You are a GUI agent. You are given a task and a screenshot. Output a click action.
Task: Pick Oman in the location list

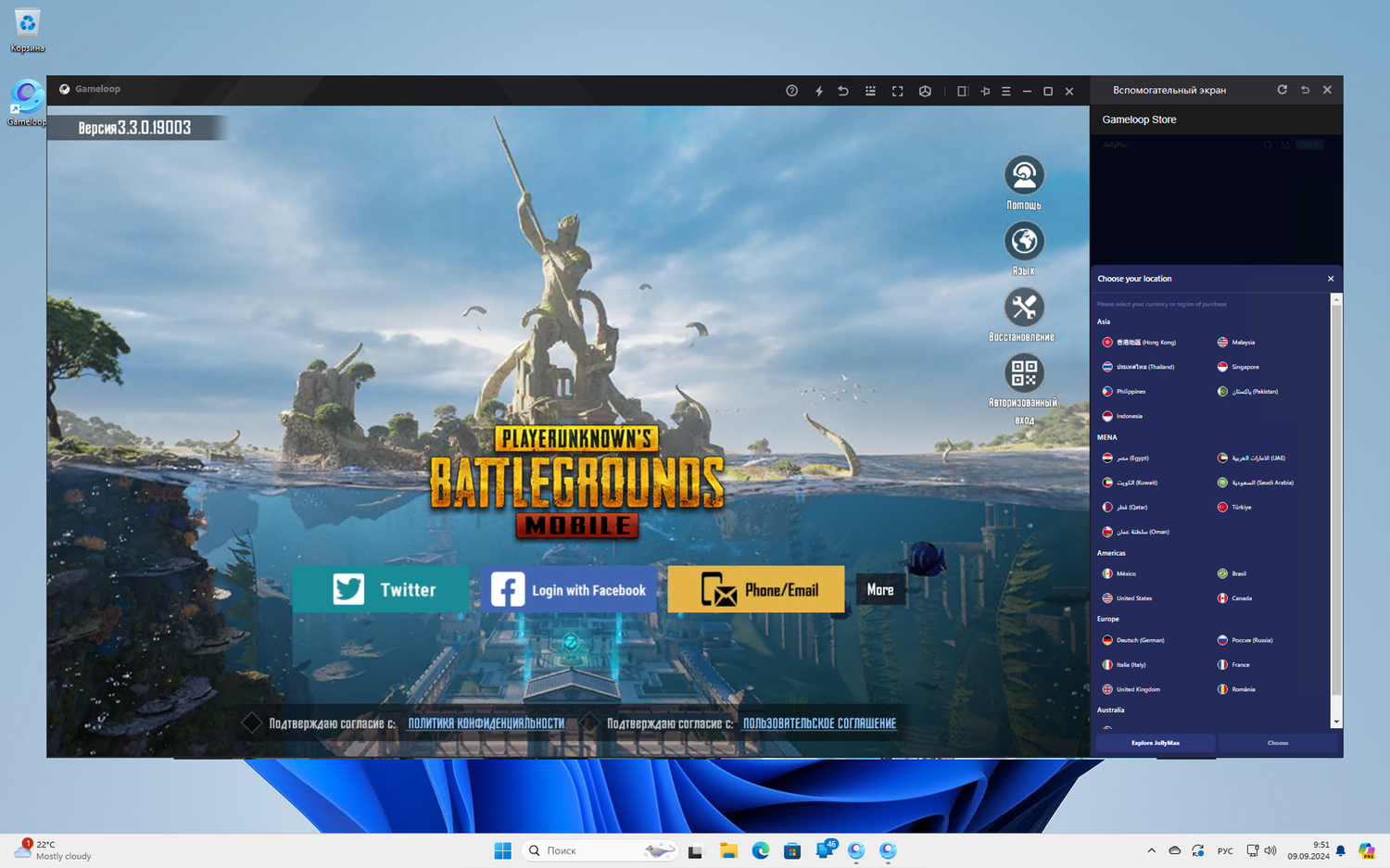(x=1136, y=532)
